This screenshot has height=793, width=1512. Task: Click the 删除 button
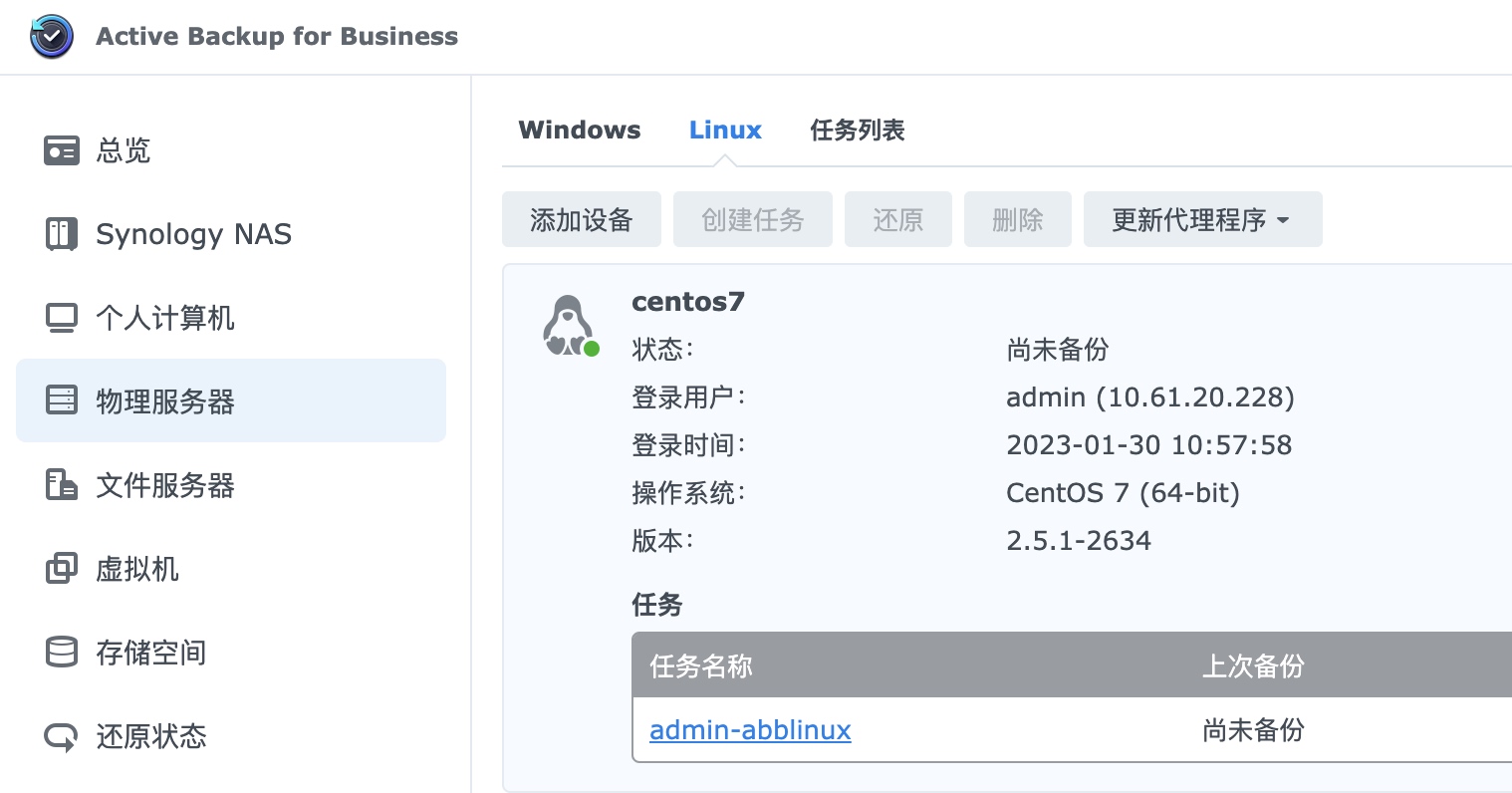click(x=1018, y=219)
